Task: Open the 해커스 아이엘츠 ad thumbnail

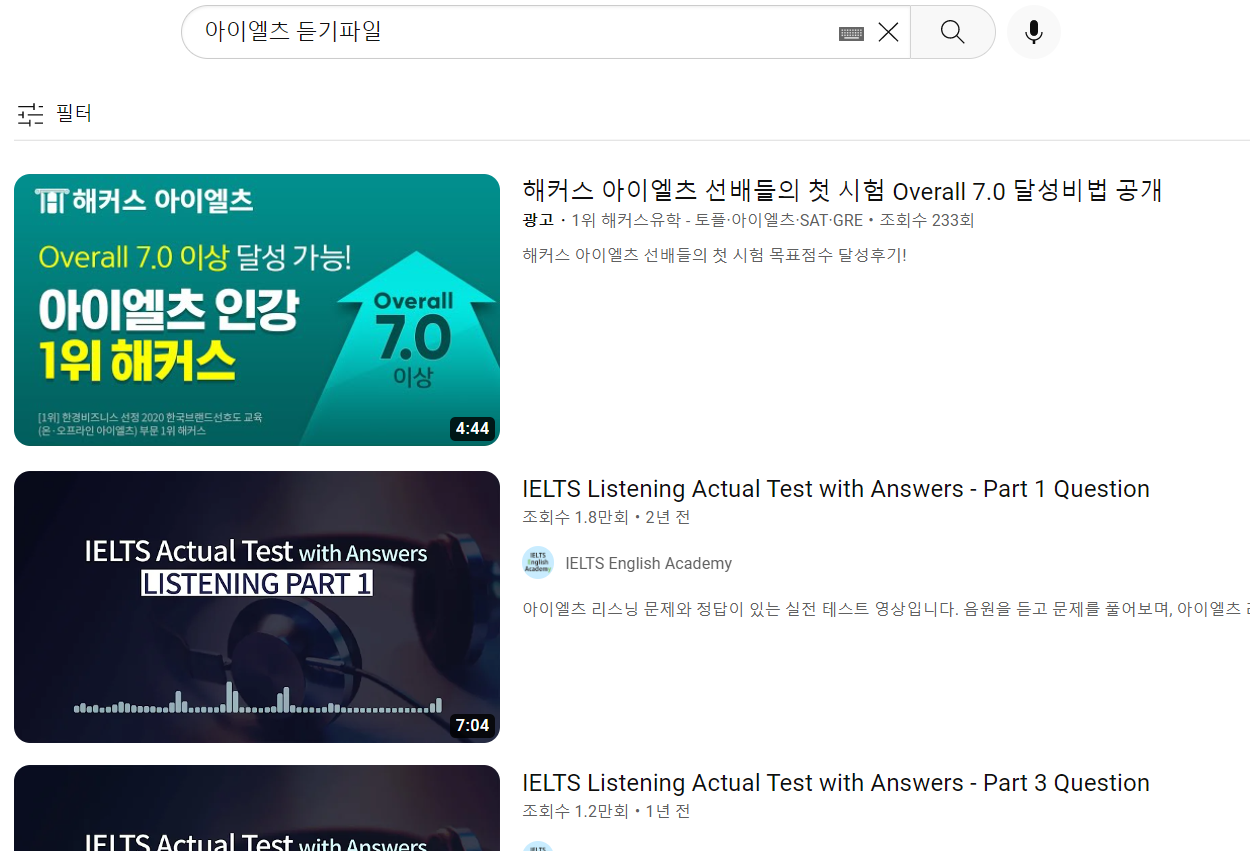Action: pos(257,310)
